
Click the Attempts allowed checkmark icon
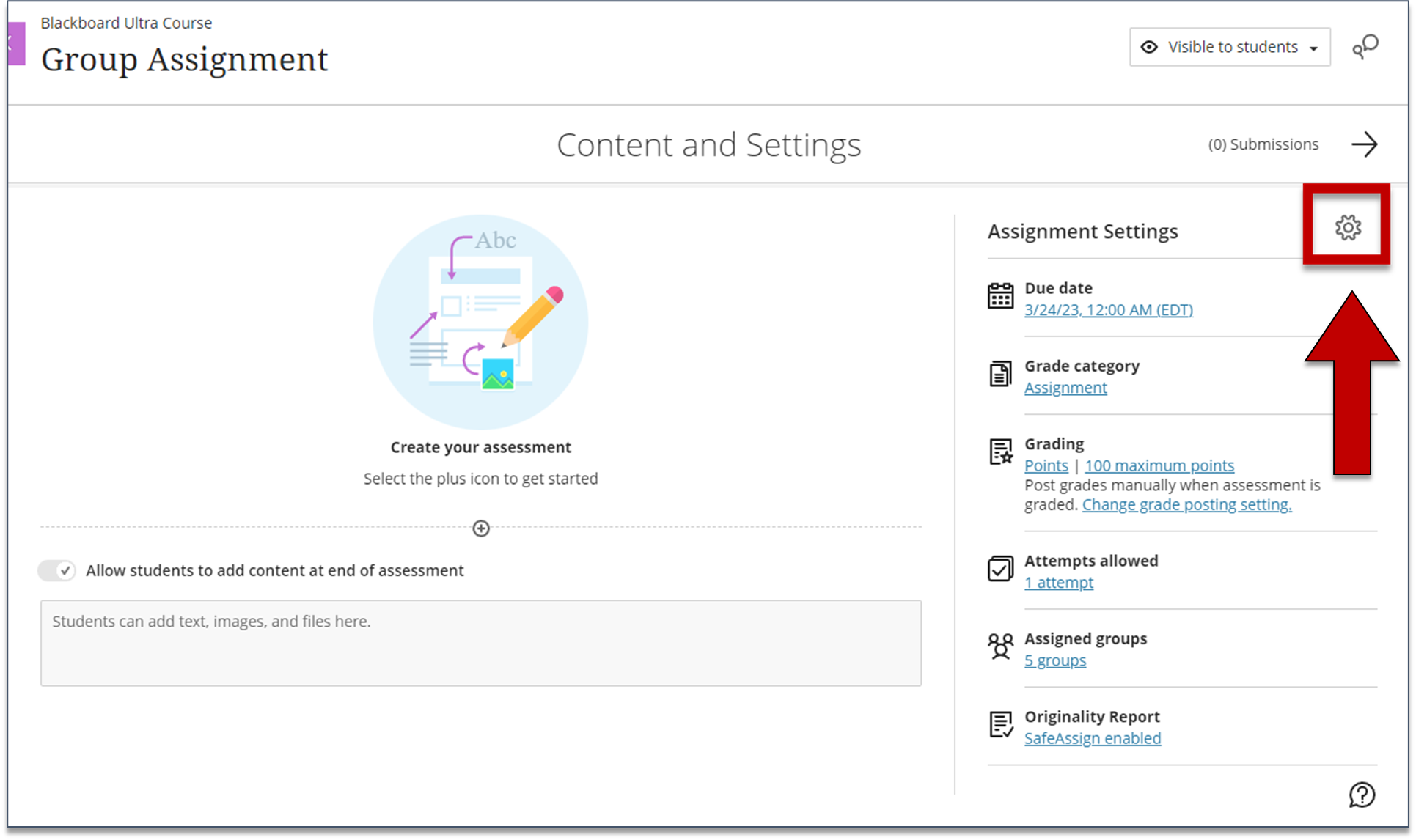point(1000,568)
